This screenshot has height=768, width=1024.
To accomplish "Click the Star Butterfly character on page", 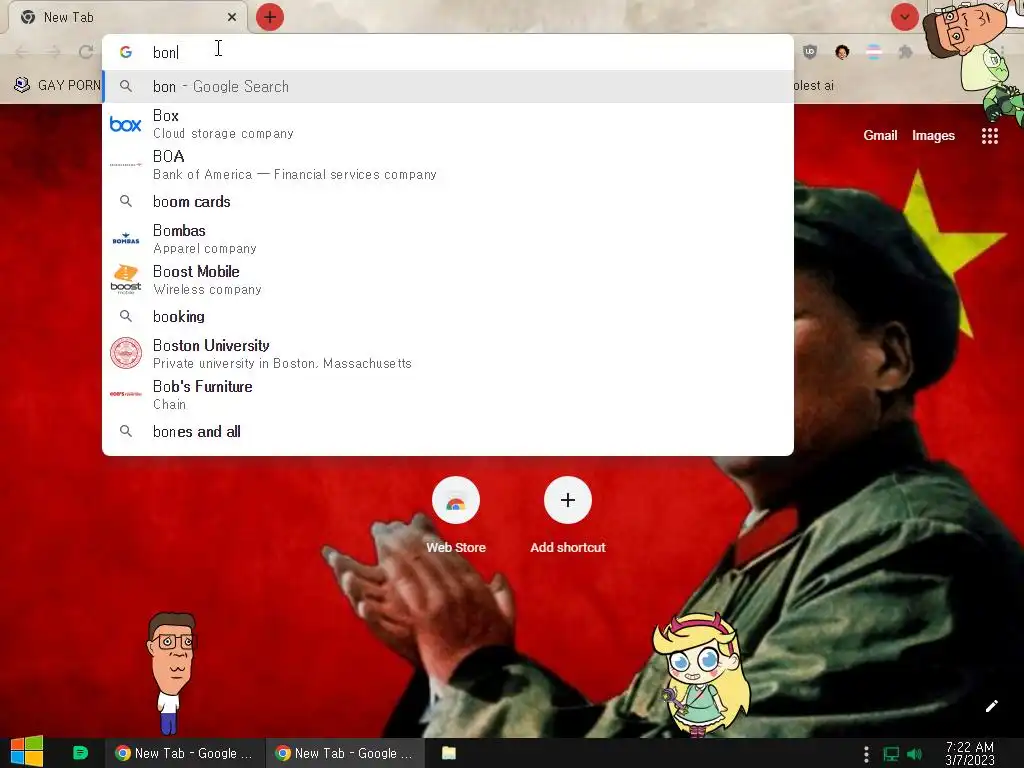I will (x=701, y=675).
